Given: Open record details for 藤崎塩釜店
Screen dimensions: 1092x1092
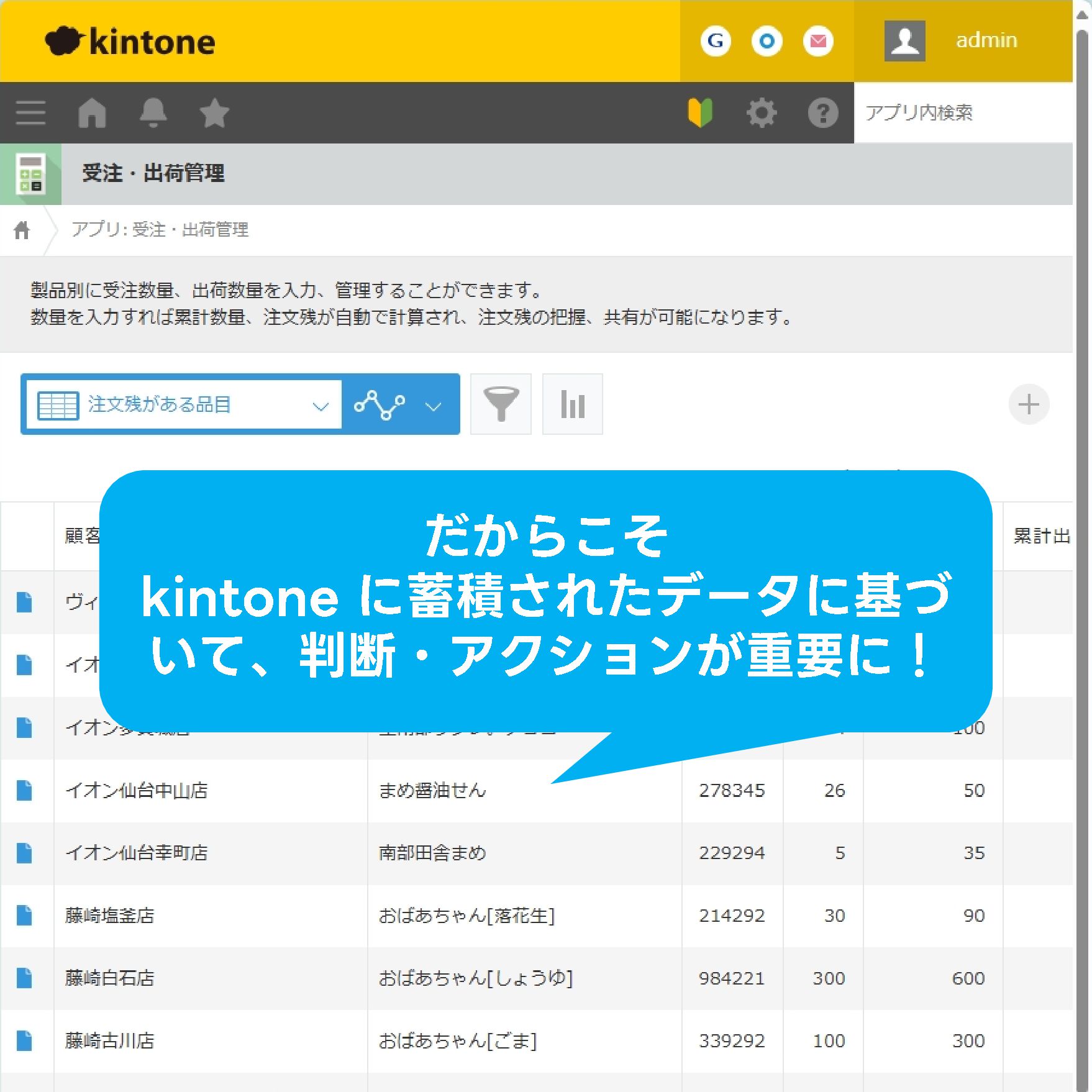Looking at the screenshot, I should [24, 915].
